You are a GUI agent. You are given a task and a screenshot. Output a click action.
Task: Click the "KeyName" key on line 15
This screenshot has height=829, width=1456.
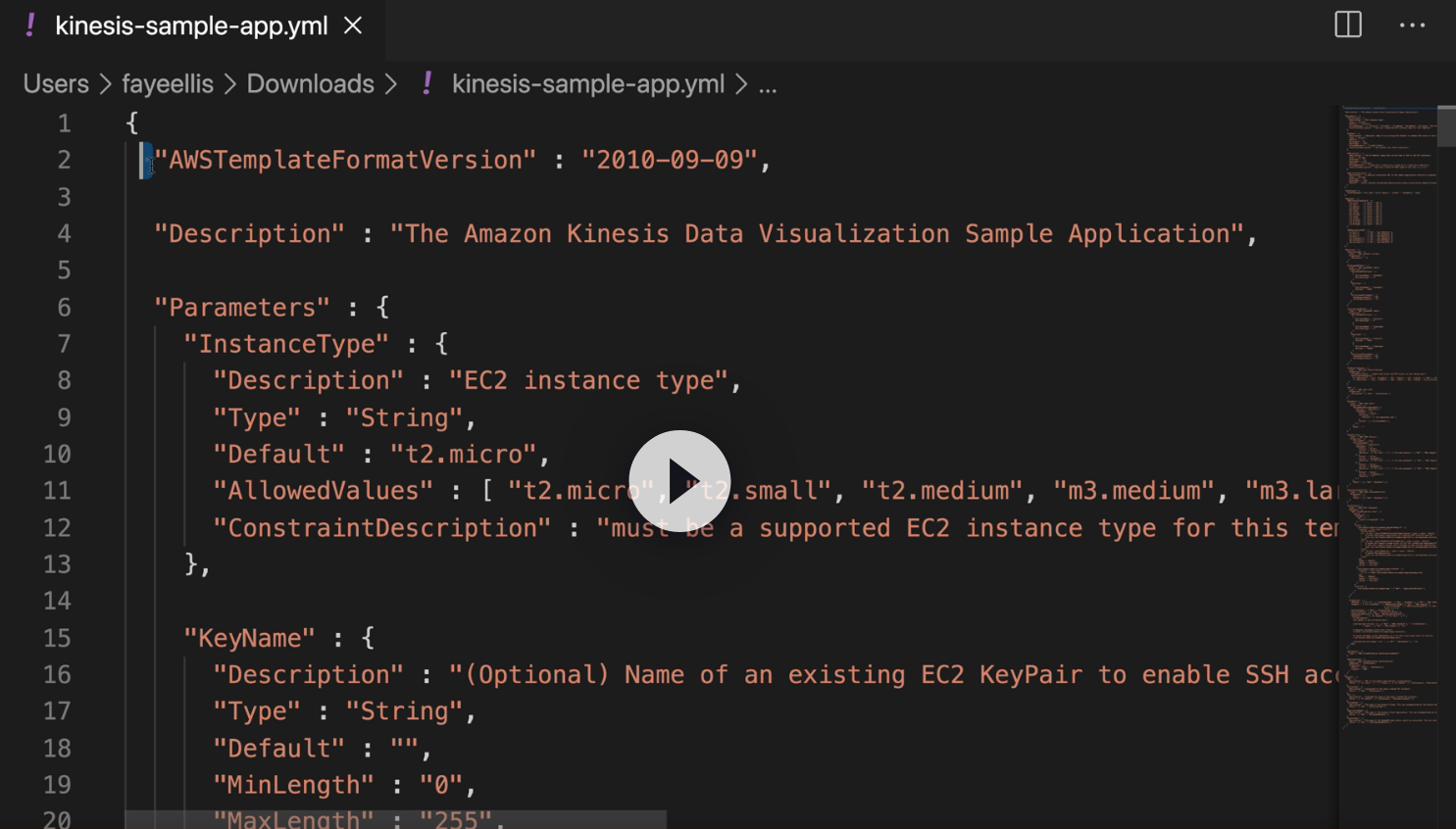249,638
